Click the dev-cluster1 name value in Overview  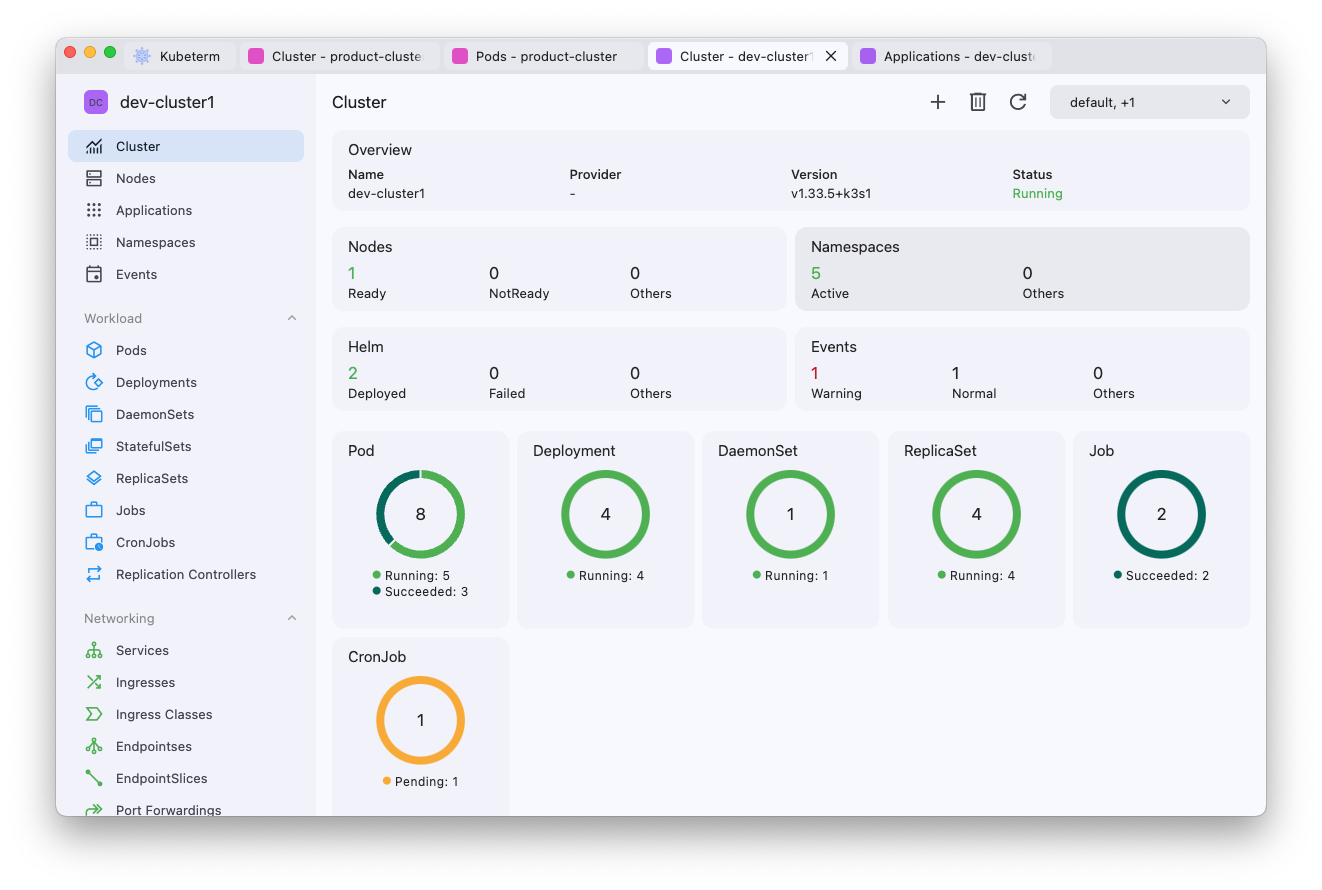[x=387, y=194]
